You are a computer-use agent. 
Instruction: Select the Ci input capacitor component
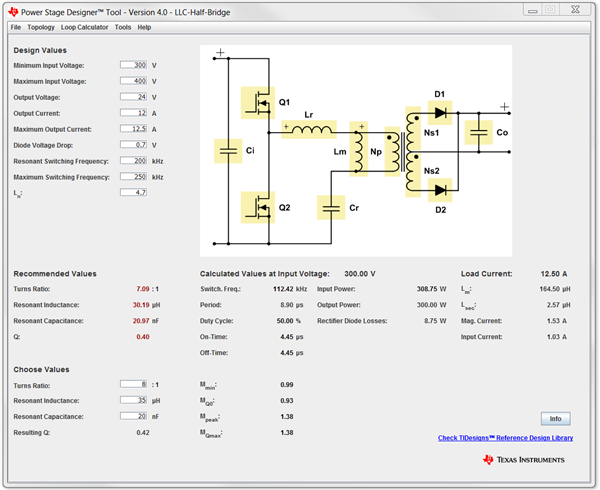coord(228,151)
